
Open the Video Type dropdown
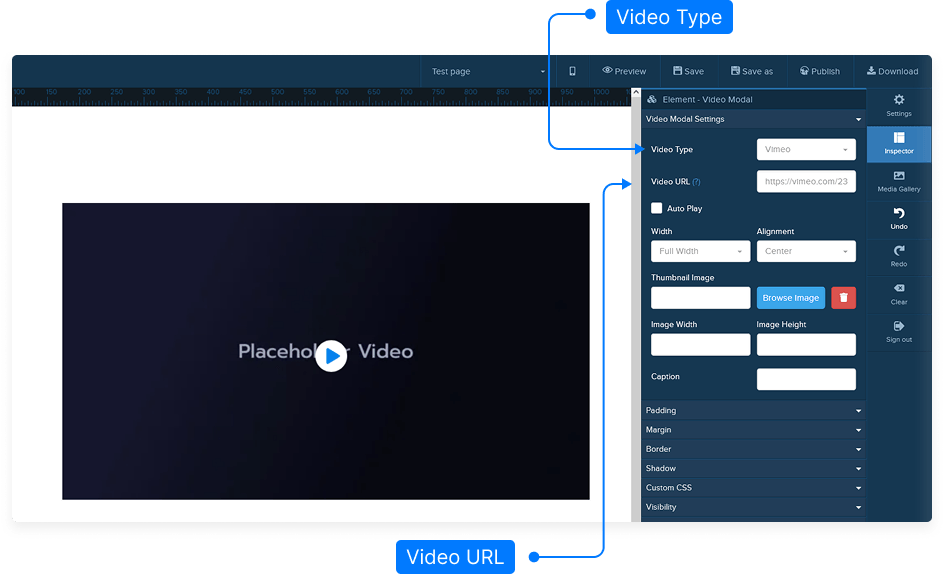click(x=805, y=150)
